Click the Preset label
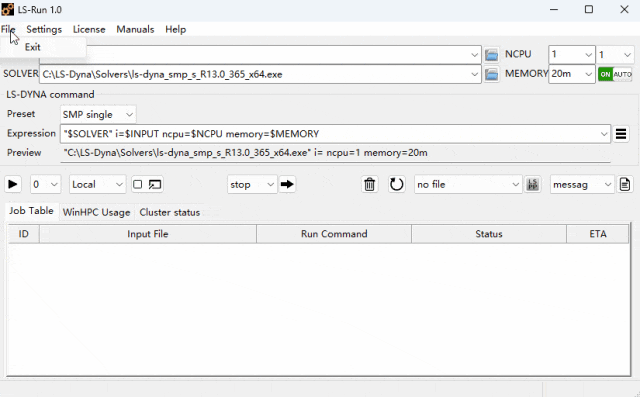 pos(21,114)
